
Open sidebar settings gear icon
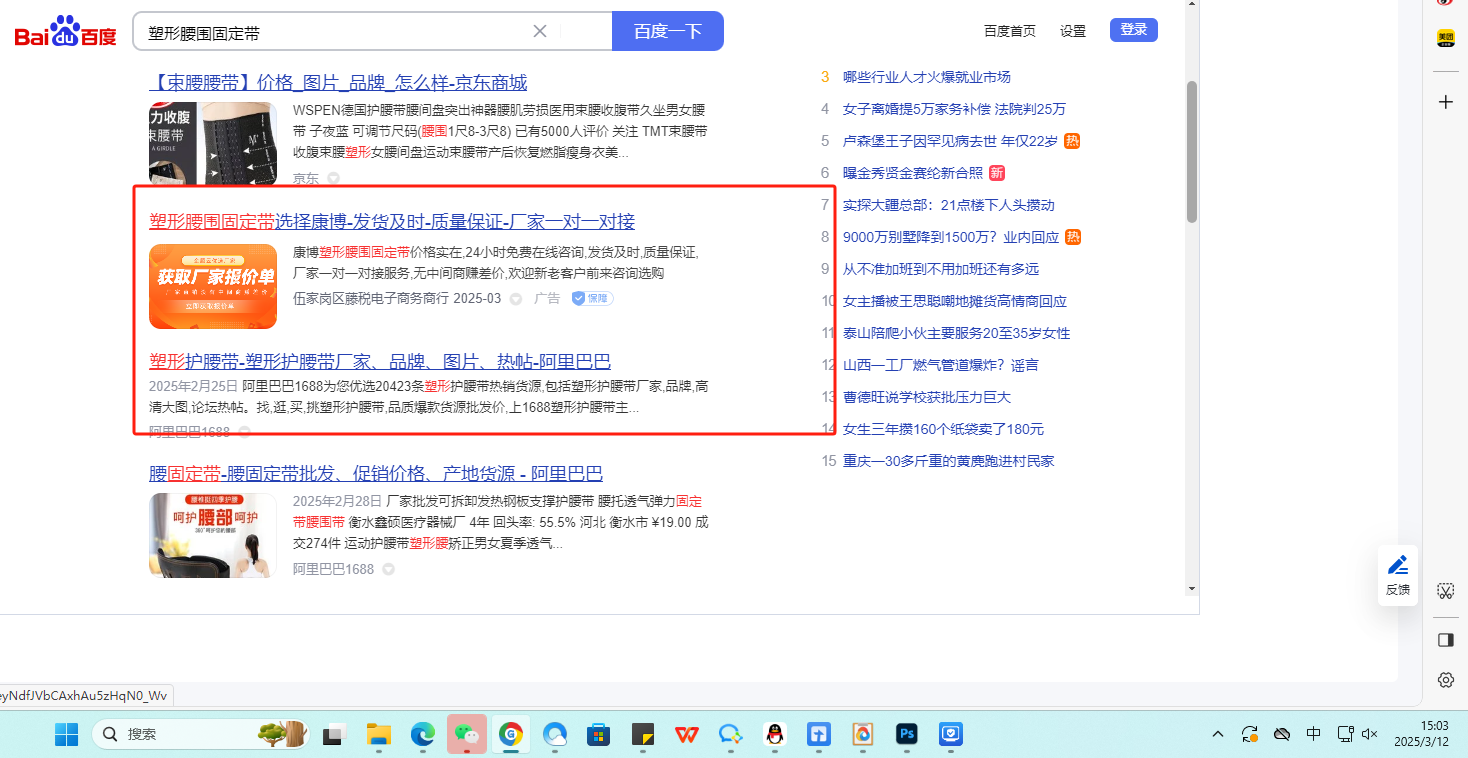tap(1445, 680)
